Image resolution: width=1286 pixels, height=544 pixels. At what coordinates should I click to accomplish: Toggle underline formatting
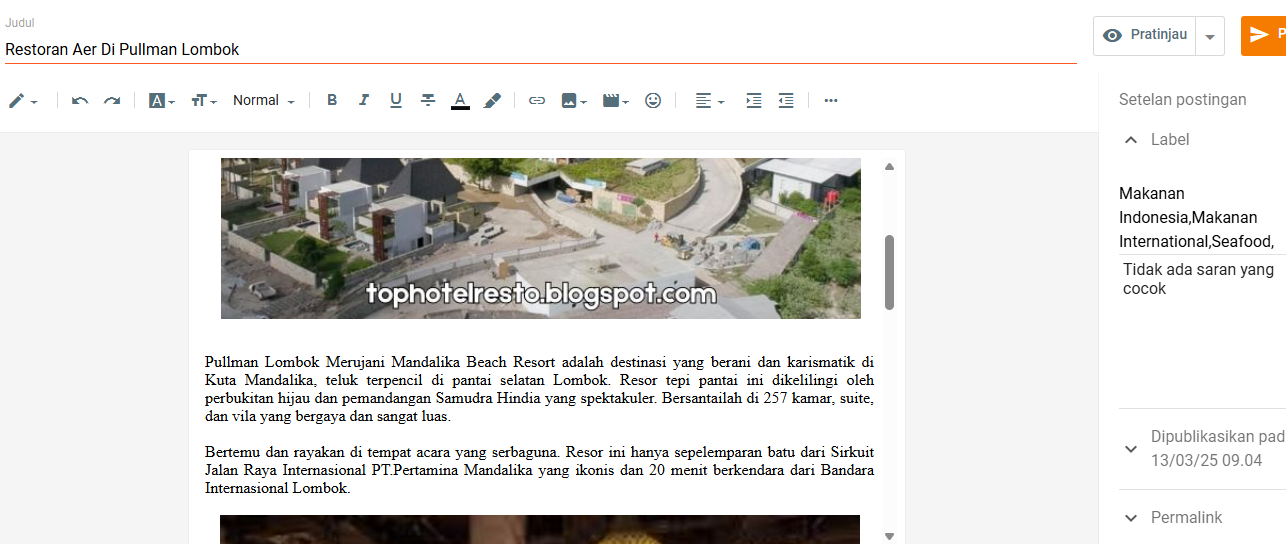pyautogui.click(x=396, y=101)
